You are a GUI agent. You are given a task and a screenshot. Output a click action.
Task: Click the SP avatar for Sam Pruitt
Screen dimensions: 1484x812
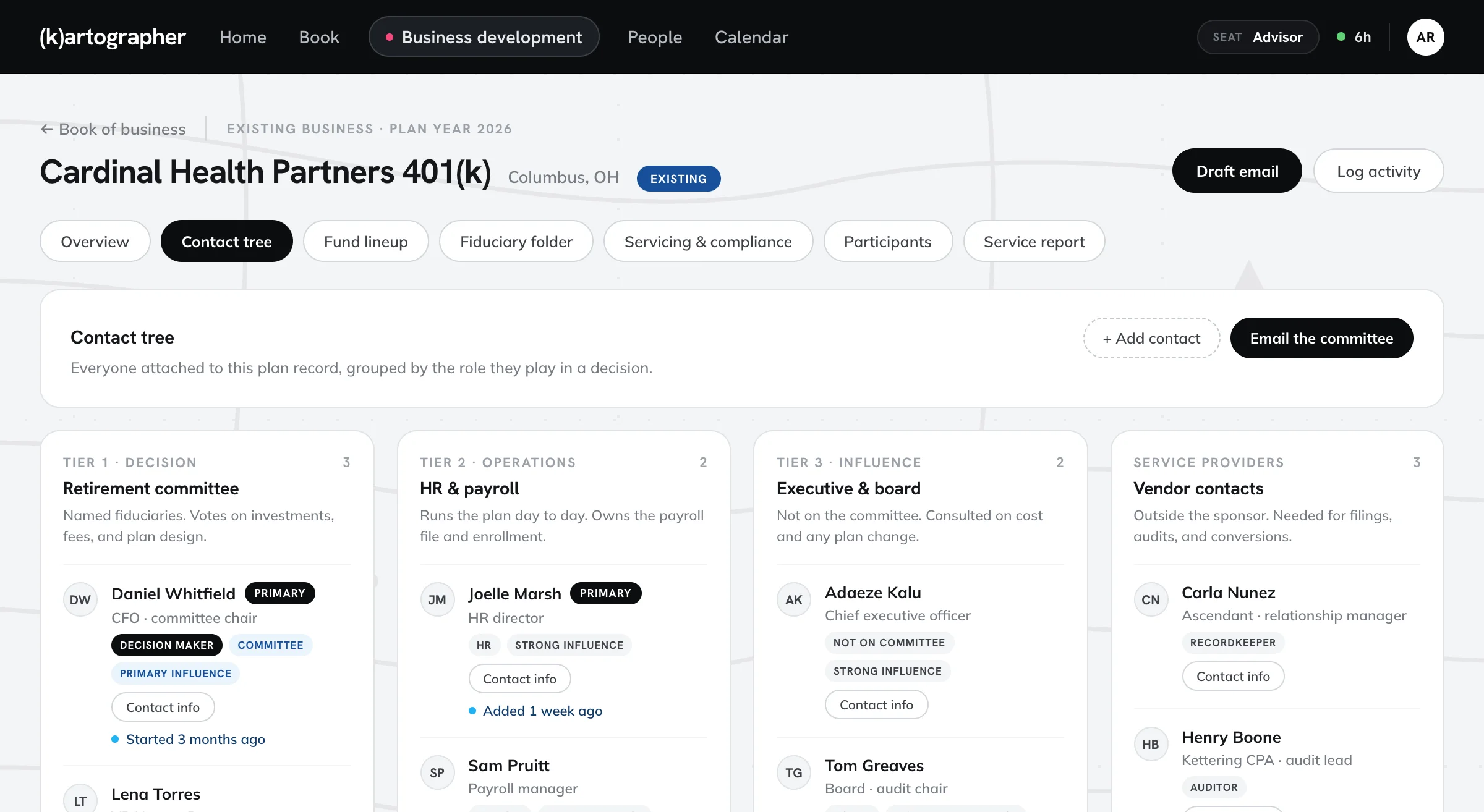437,772
